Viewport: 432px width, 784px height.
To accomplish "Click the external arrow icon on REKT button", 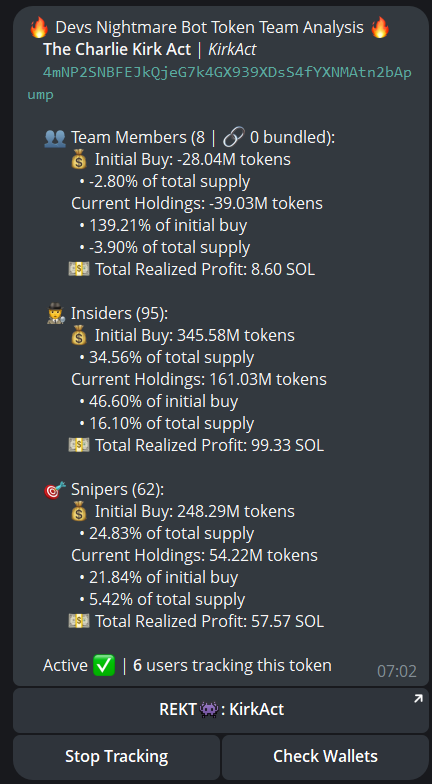I will (x=418, y=699).
